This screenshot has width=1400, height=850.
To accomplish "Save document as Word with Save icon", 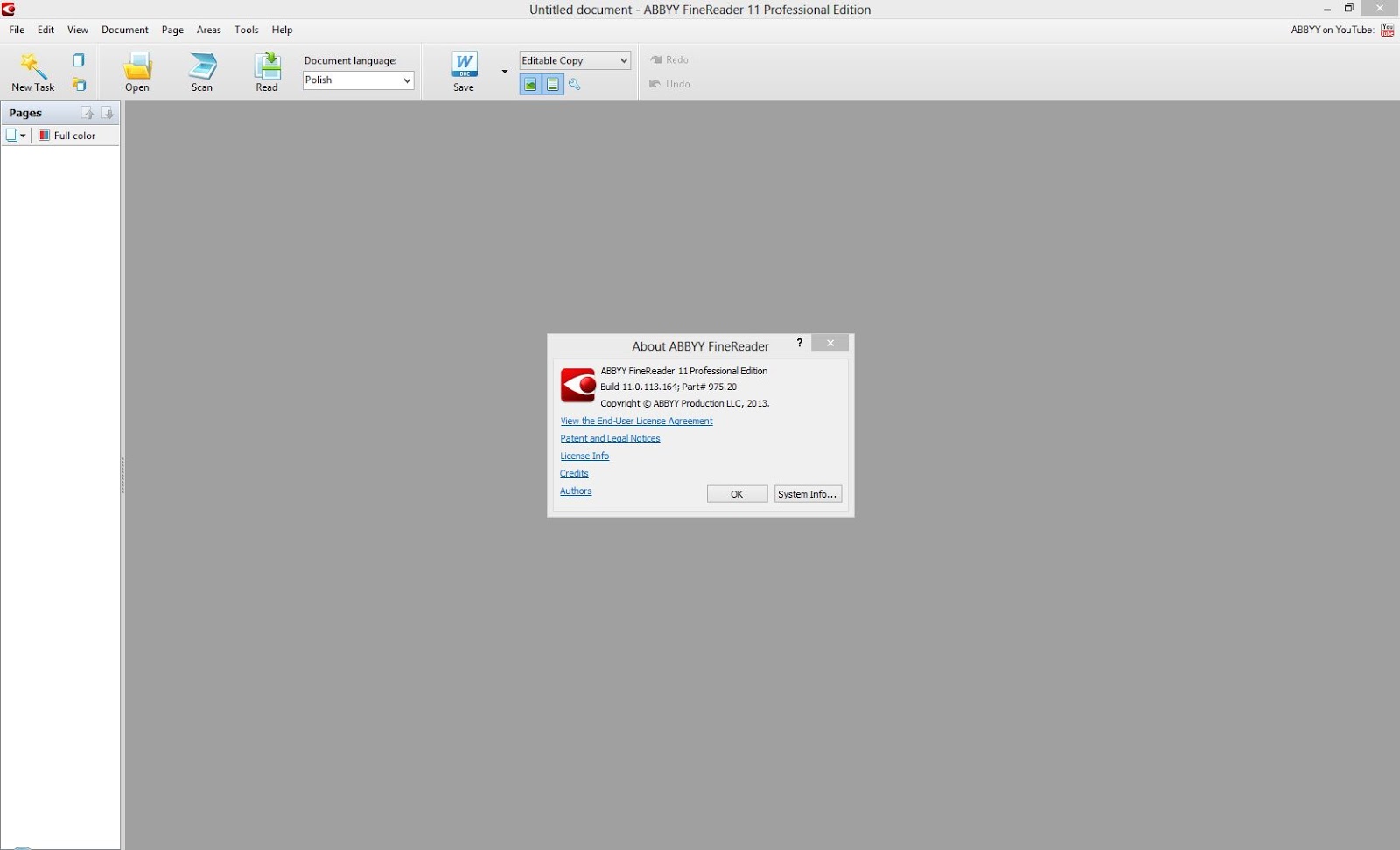I will [464, 66].
